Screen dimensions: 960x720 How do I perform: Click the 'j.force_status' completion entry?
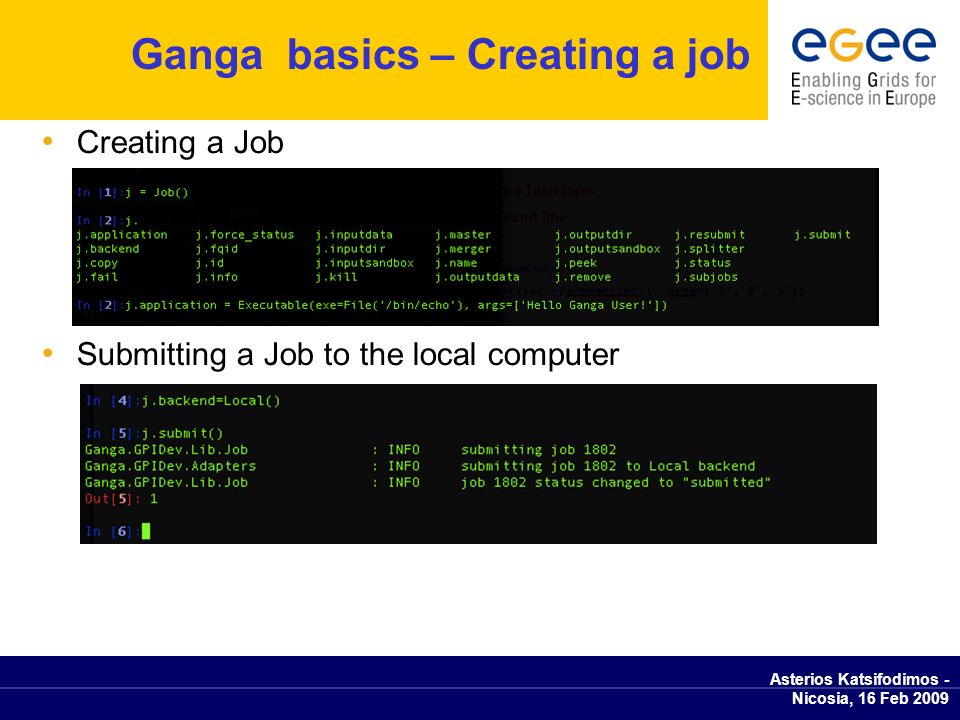point(245,234)
